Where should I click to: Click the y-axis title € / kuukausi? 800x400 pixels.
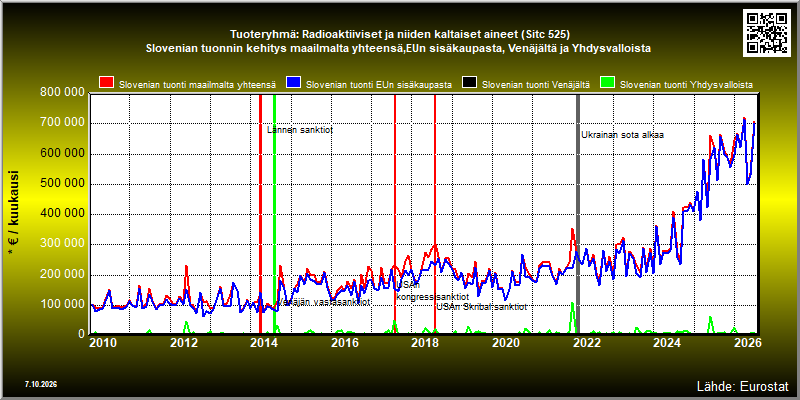pyautogui.click(x=14, y=213)
